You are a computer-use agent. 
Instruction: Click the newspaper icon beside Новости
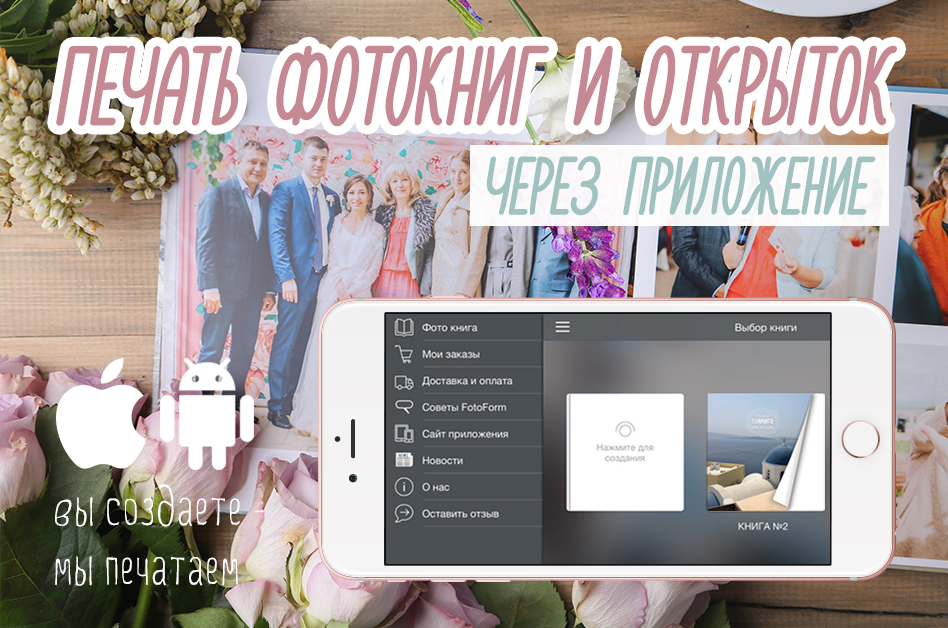[404, 460]
